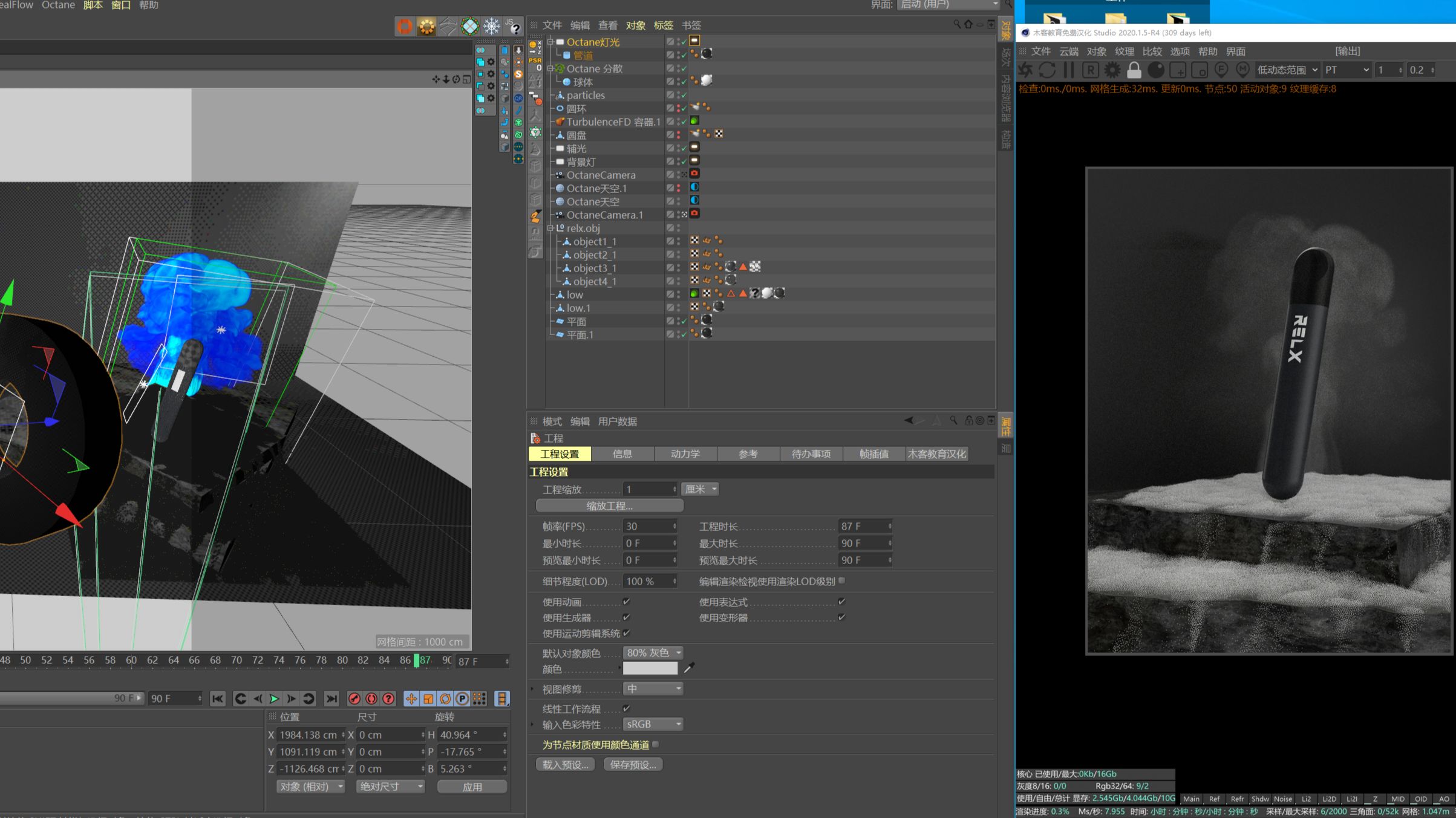Collapse the relx.obj hierarchy in the object manager

pos(549,228)
